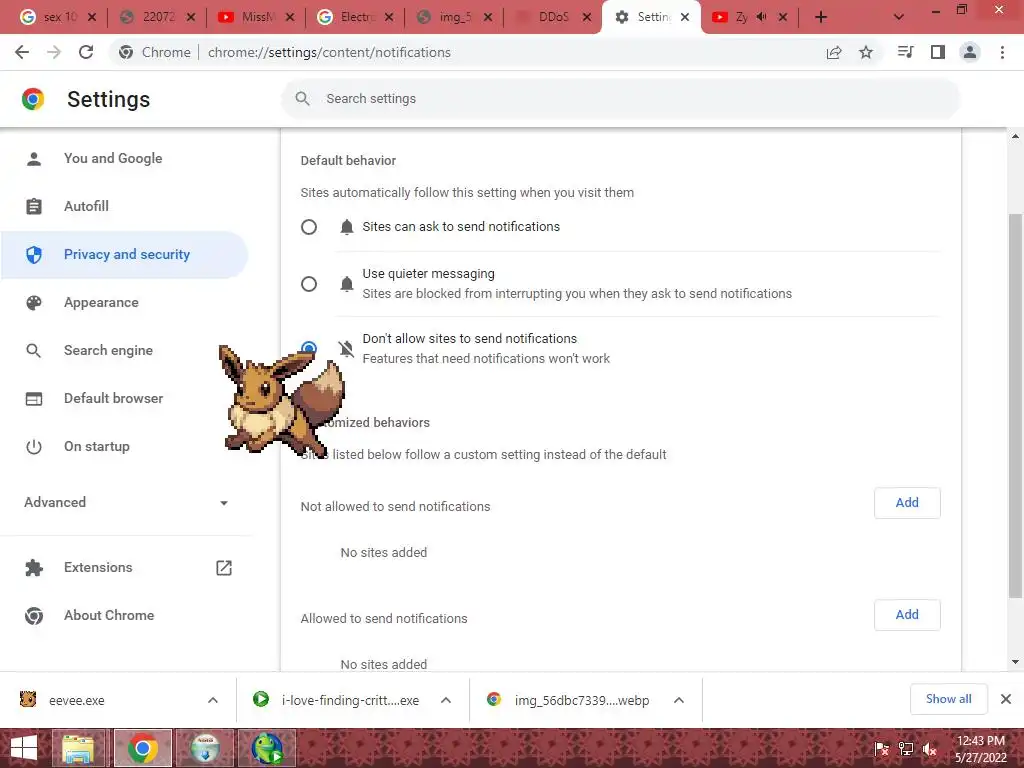Mute audio on the Zy YouTube tab

[x=761, y=17]
